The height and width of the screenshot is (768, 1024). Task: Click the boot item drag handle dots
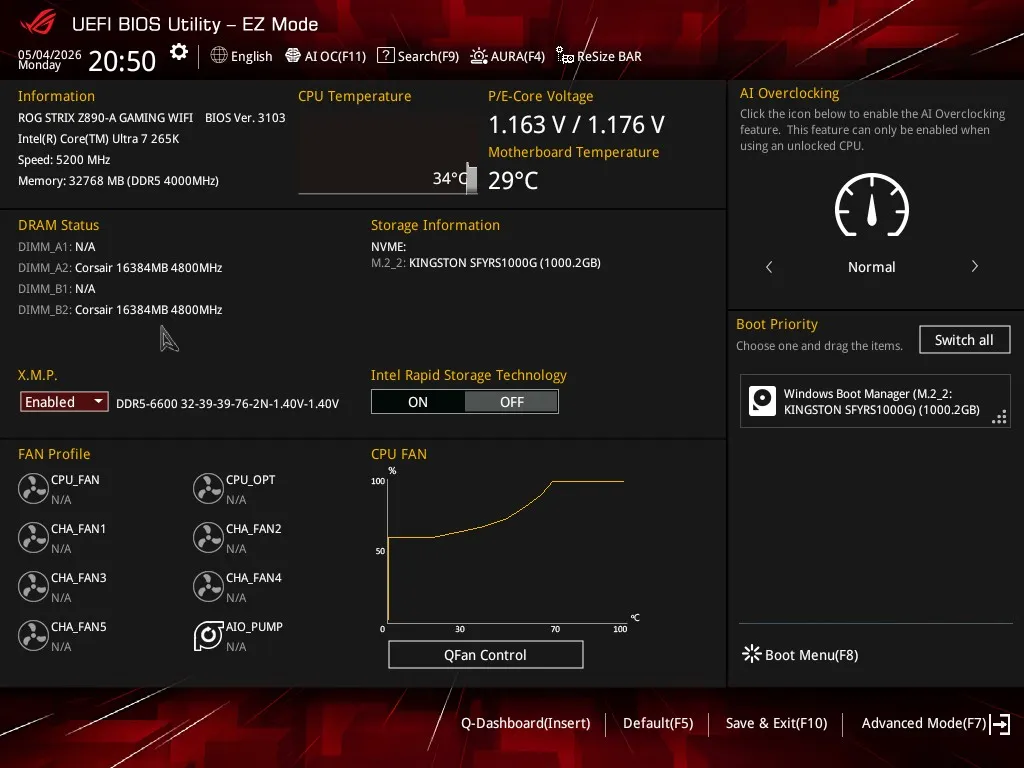pos(999,417)
